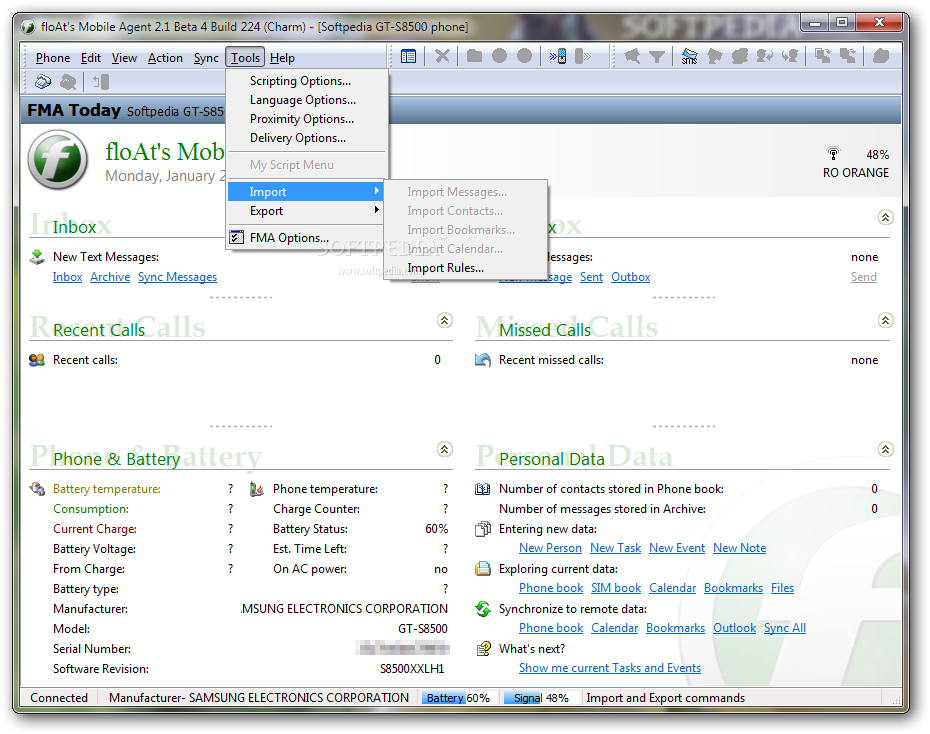Image resolution: width=930 pixels, height=734 pixels.
Task: Collapse the Outbox section chevron
Action: 885,217
